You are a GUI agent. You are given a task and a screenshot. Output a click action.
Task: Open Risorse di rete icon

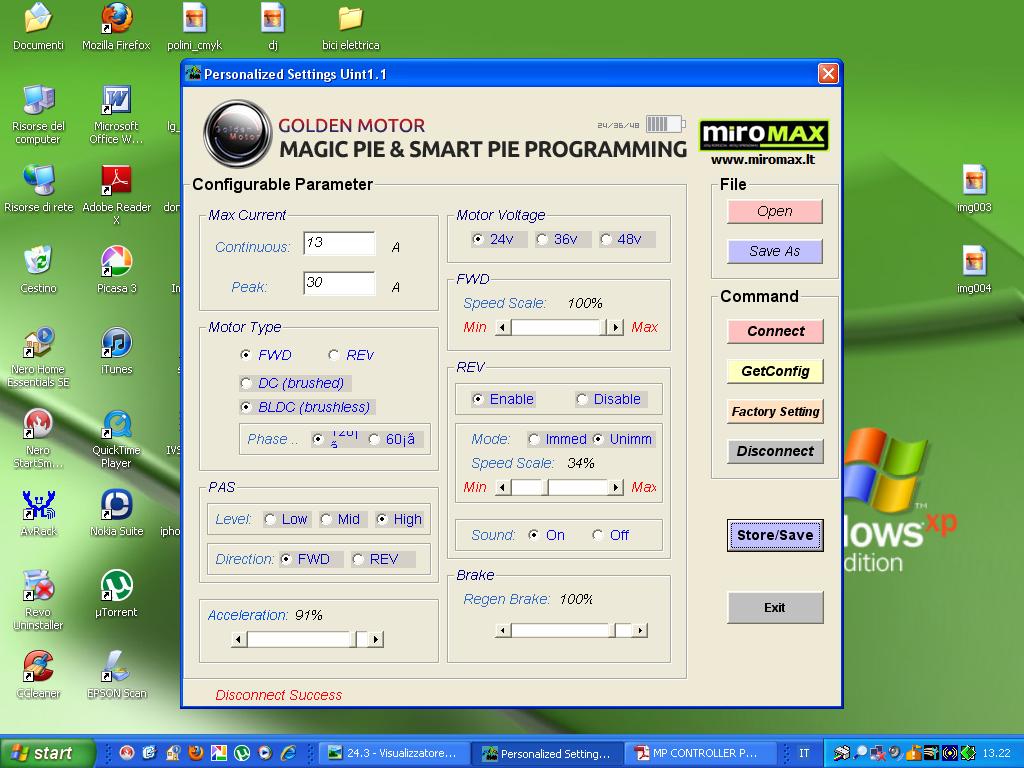39,189
